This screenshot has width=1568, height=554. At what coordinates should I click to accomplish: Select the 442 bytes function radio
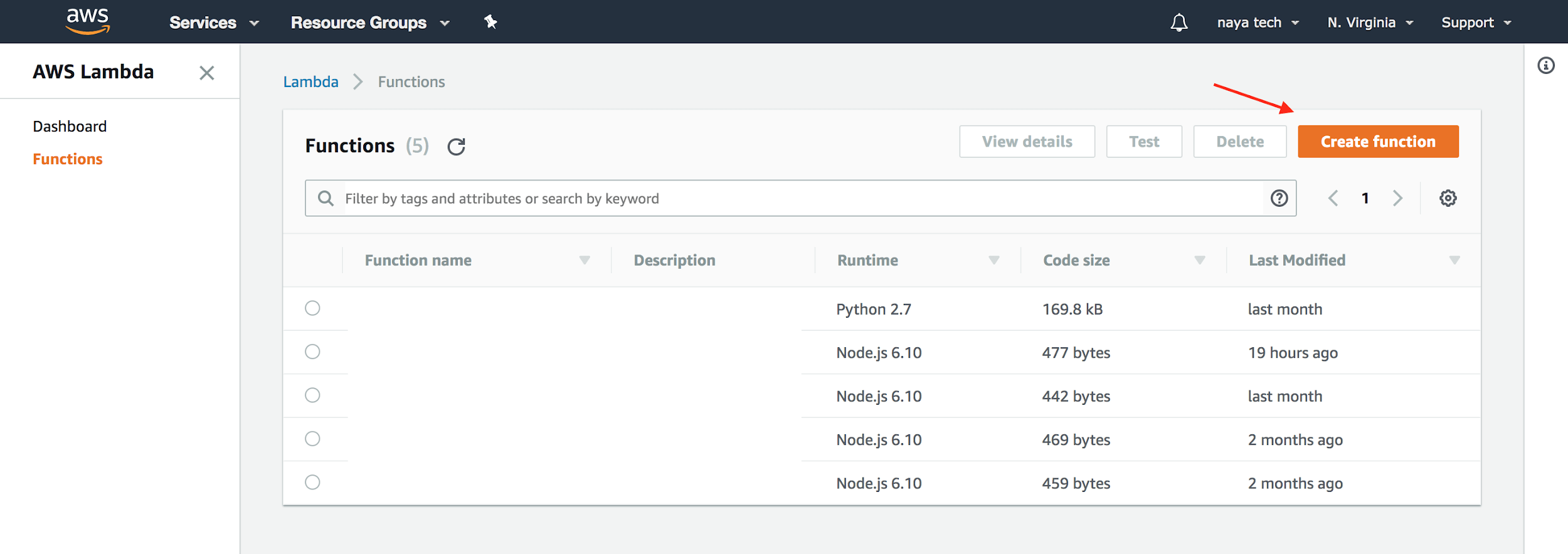(312, 395)
